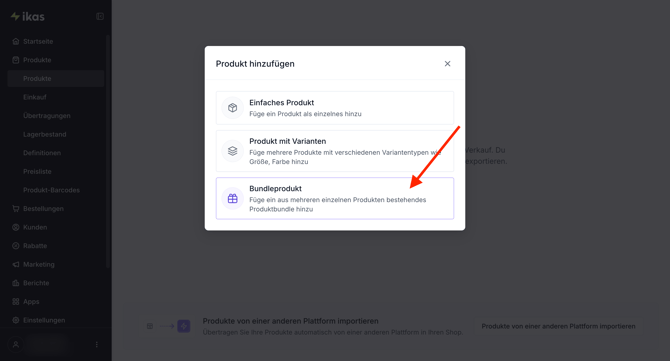Click the Berichte chart icon

pyautogui.click(x=16, y=283)
